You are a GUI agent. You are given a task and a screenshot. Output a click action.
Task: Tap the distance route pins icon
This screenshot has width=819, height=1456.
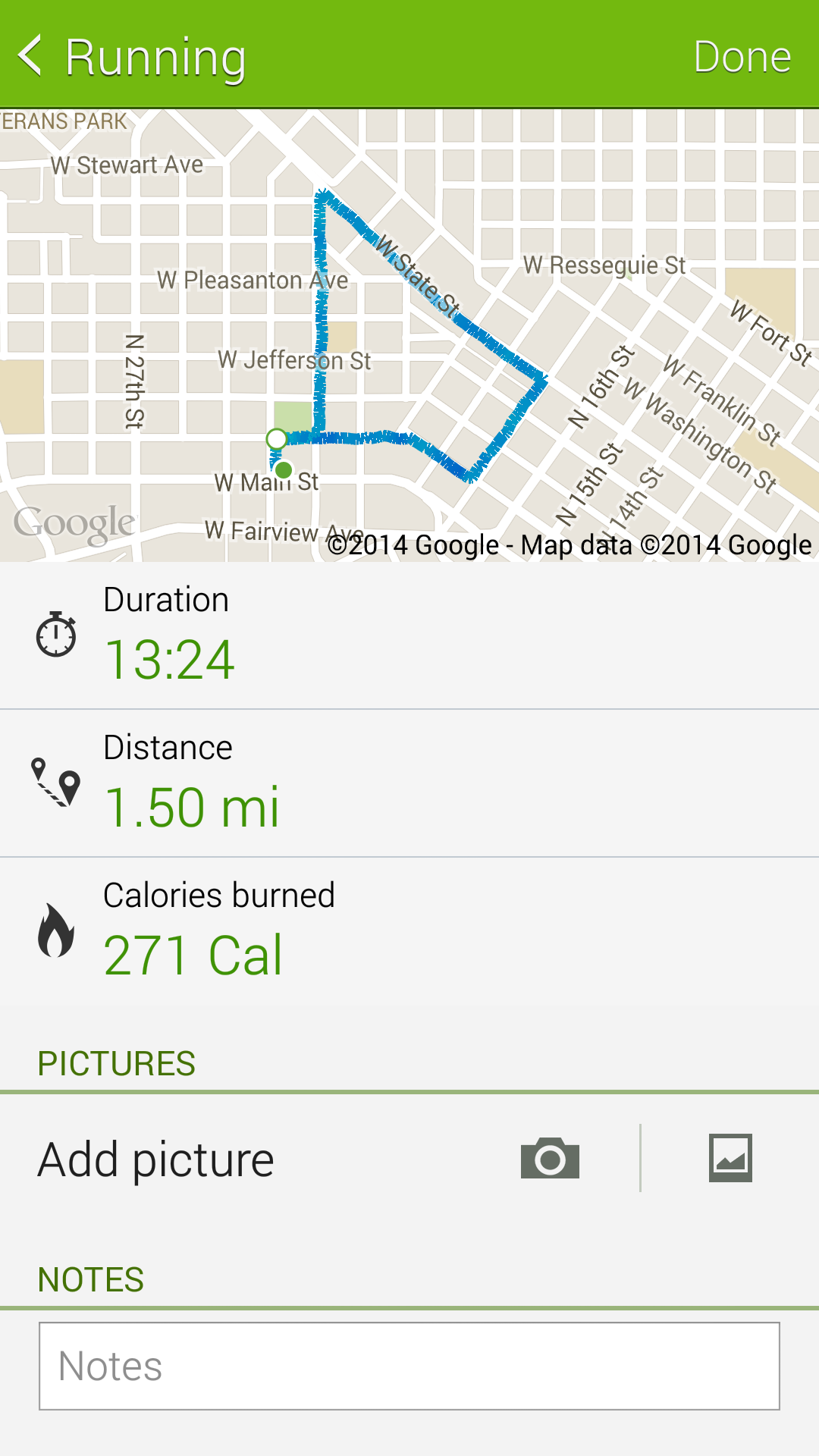(56, 782)
